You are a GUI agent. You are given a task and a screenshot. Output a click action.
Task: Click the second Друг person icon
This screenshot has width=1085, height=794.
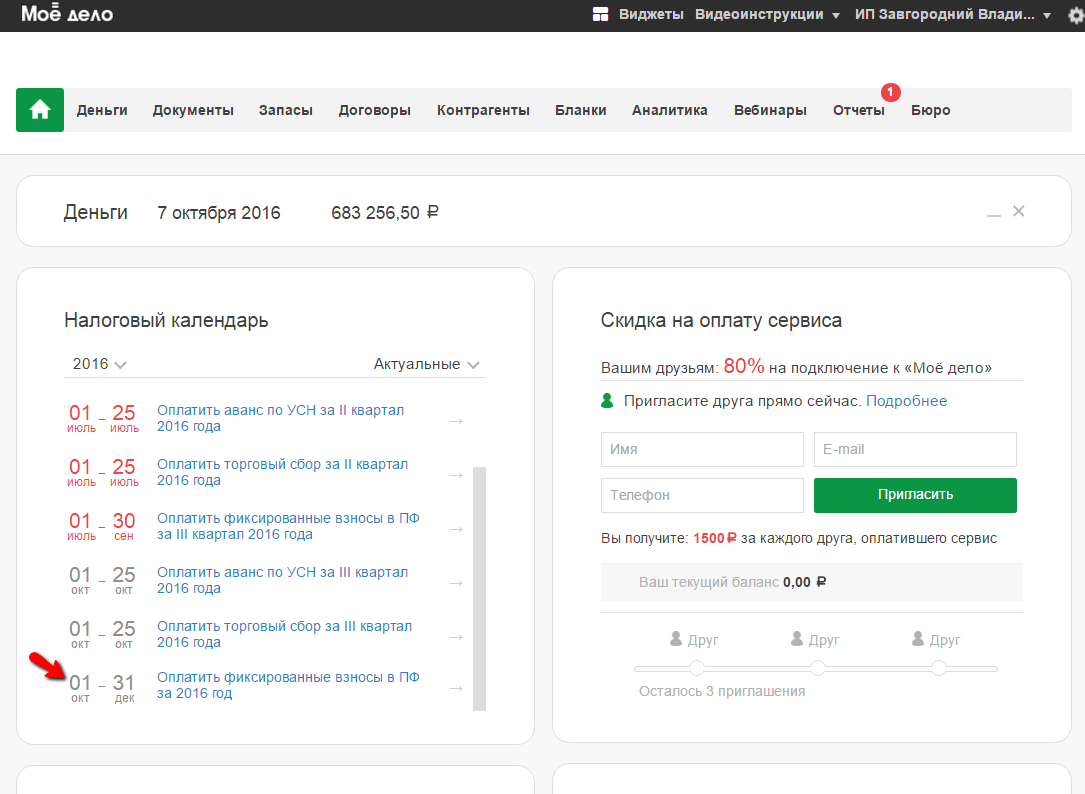click(797, 638)
